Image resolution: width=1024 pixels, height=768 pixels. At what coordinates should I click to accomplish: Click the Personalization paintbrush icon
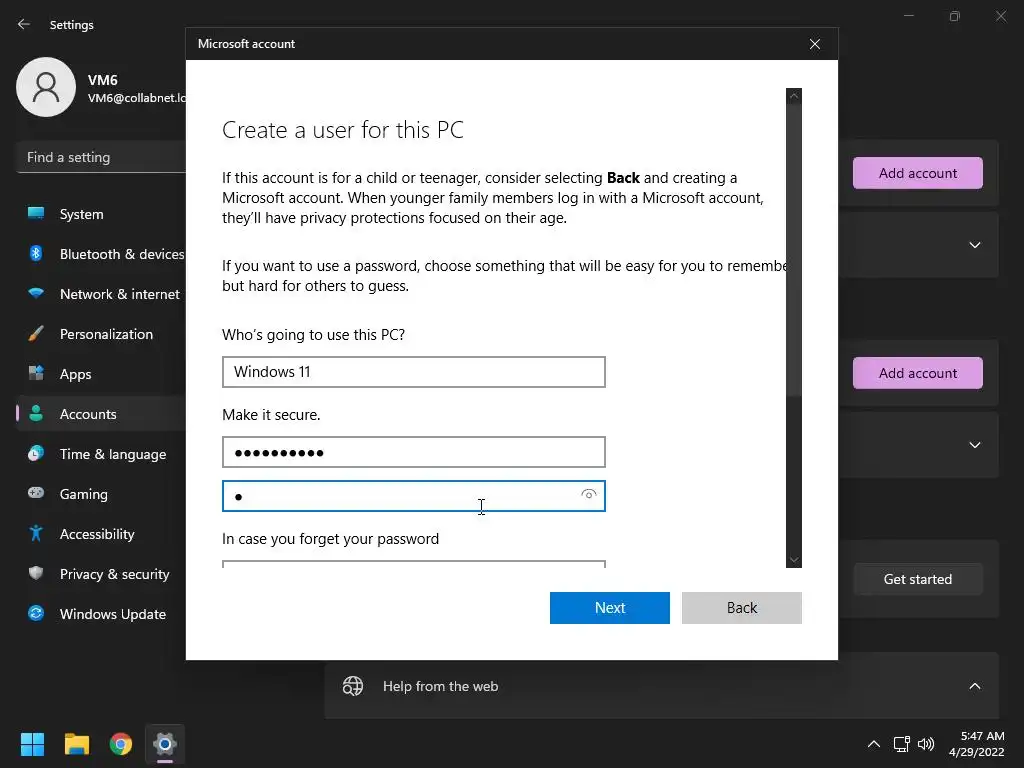(x=36, y=334)
